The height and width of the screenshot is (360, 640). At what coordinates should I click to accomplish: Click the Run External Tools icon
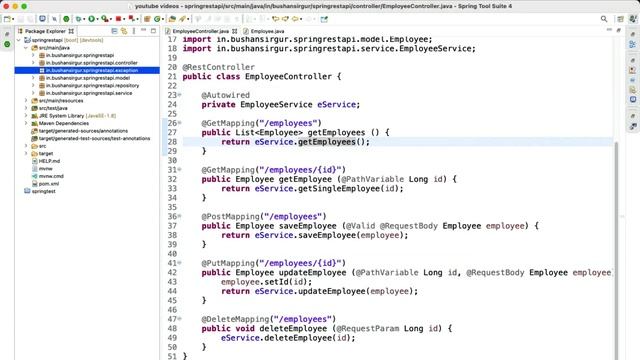point(104,19)
